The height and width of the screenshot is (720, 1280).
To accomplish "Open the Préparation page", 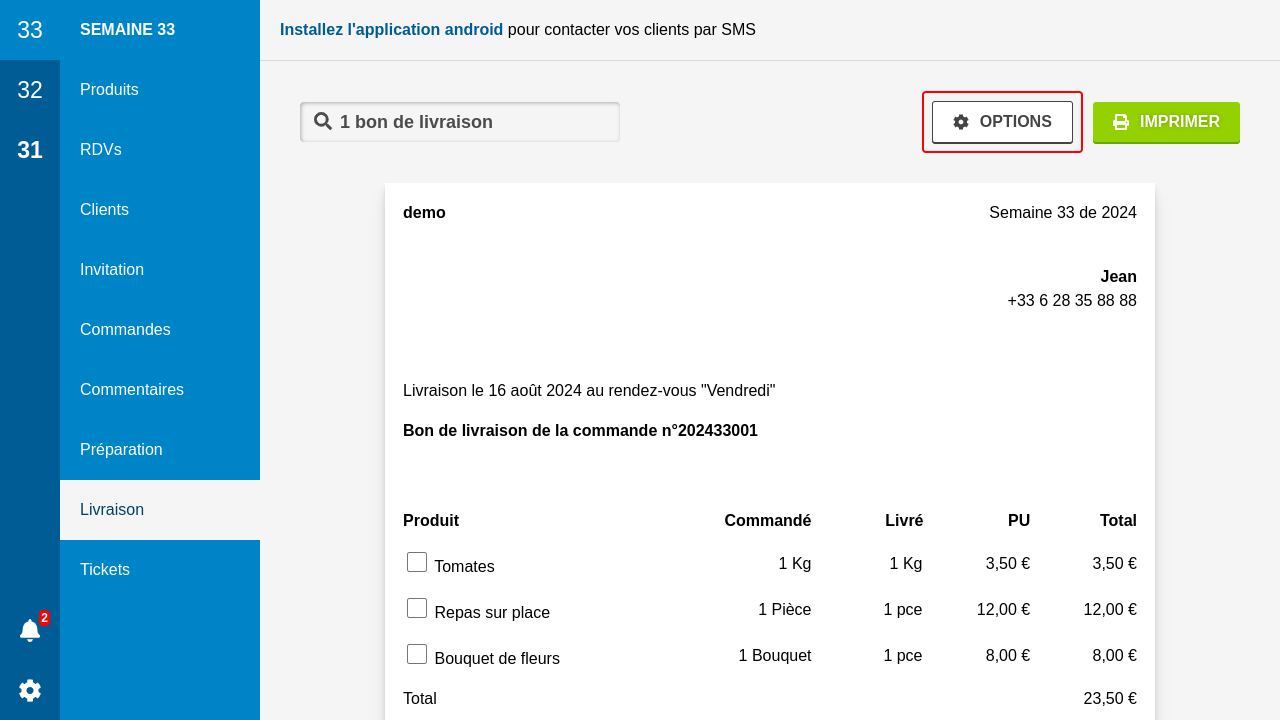I will (121, 450).
